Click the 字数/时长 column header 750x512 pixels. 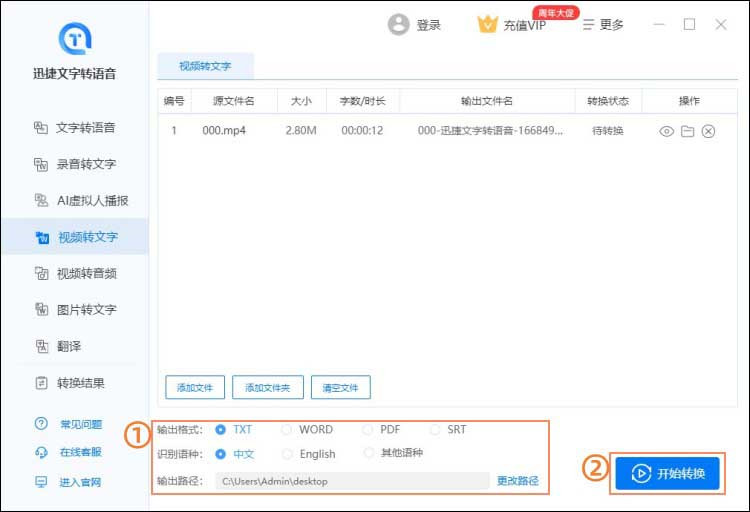click(362, 101)
